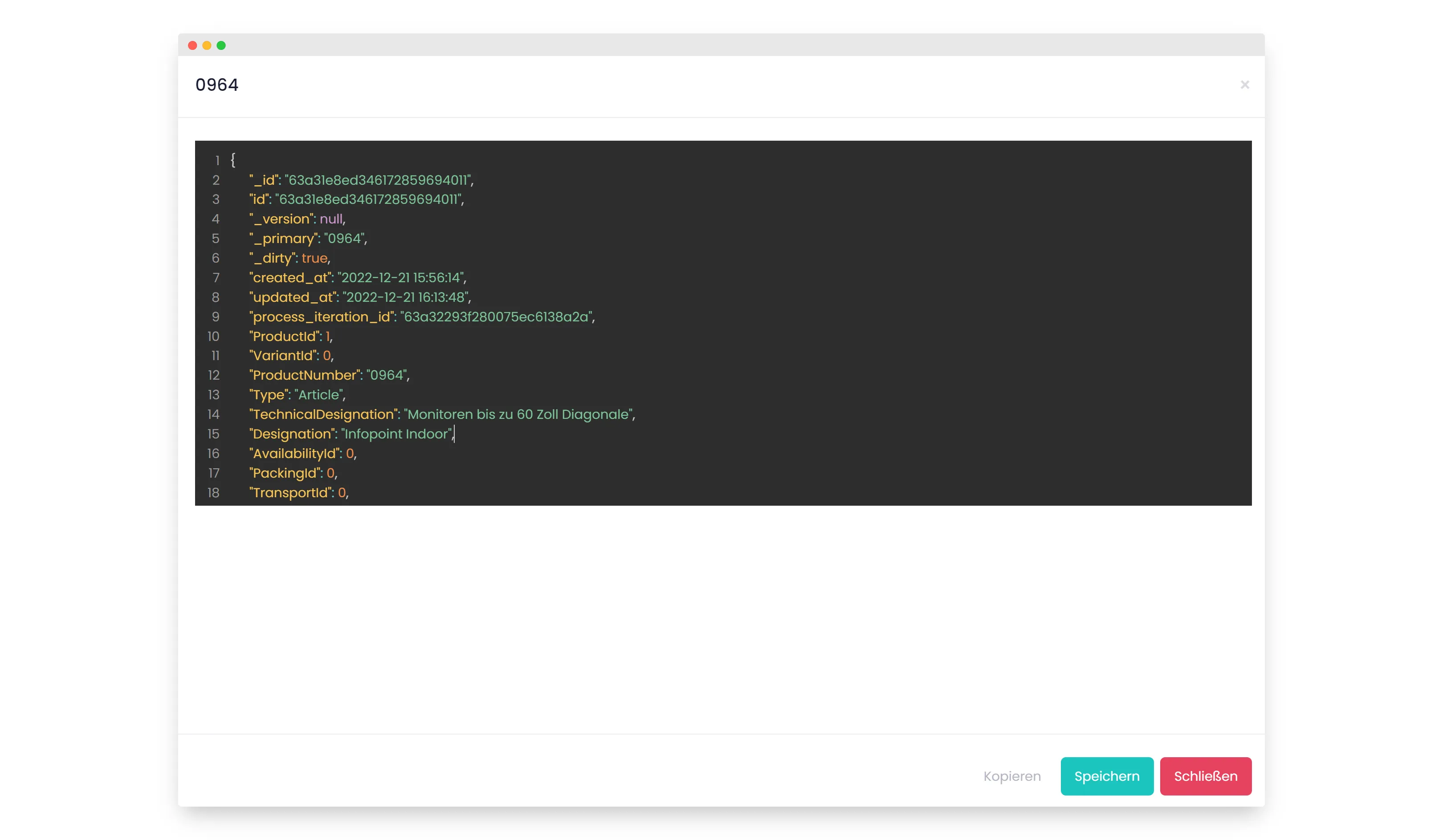Click the "ProductNumber" value 0964
Image resolution: width=1443 pixels, height=840 pixels.
pos(387,375)
